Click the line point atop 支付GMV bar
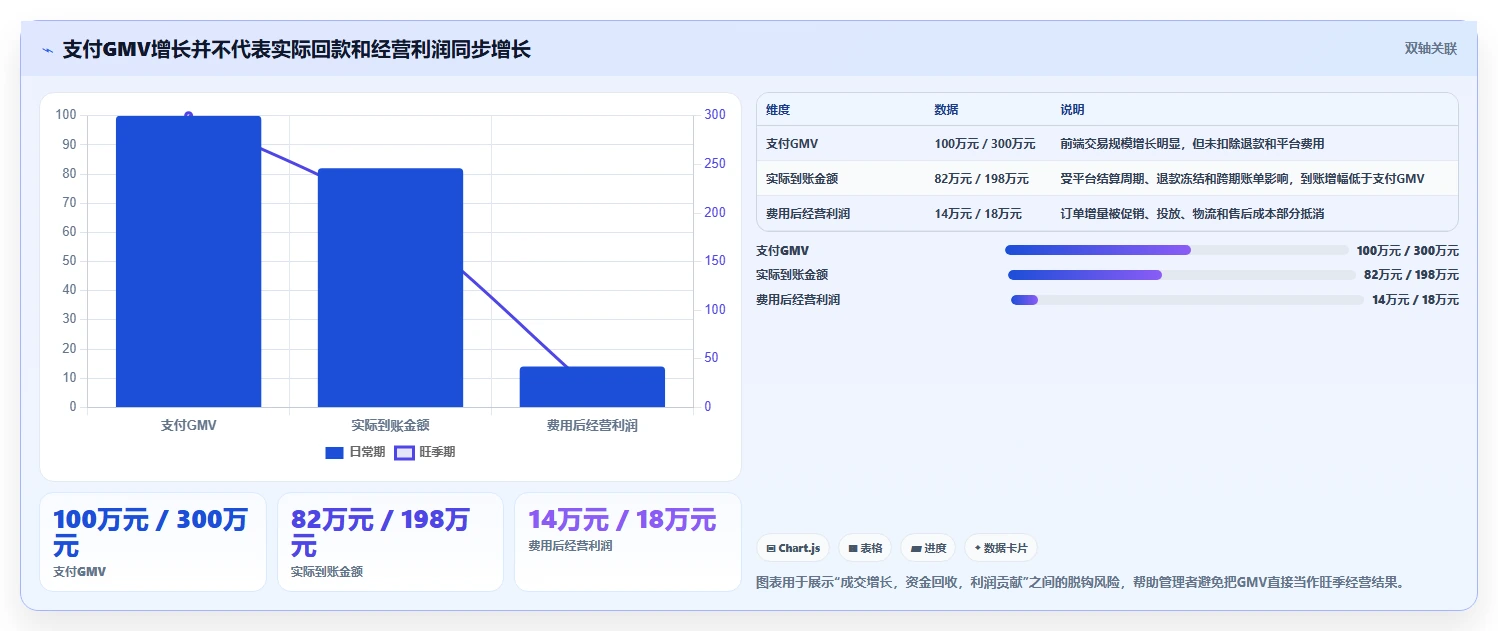Screen dimensions: 1498x631 [188, 116]
